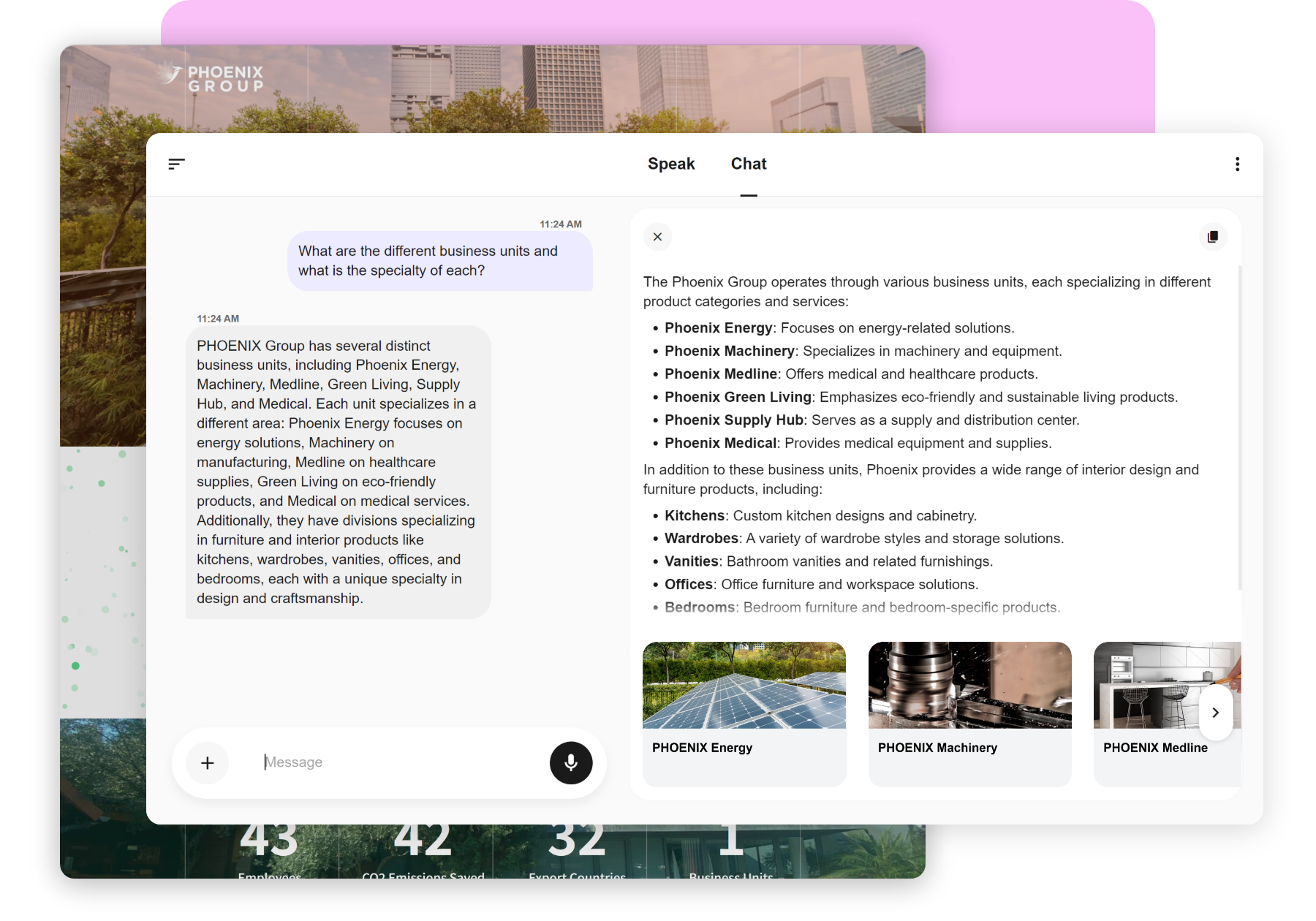1316x921 pixels.
Task: Open the three-dot options menu
Action: coord(1237,164)
